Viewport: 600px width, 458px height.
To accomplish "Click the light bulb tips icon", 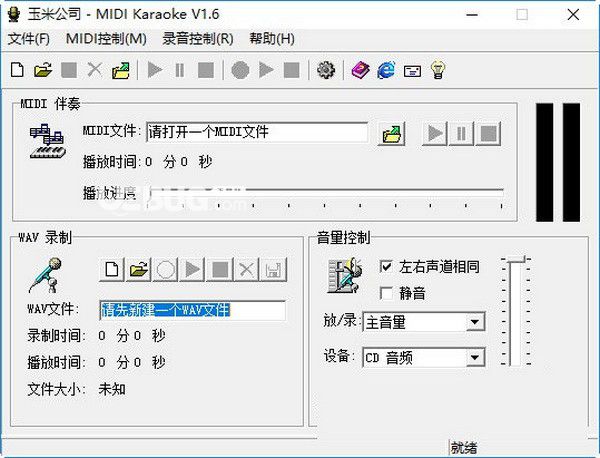I will [x=438, y=70].
